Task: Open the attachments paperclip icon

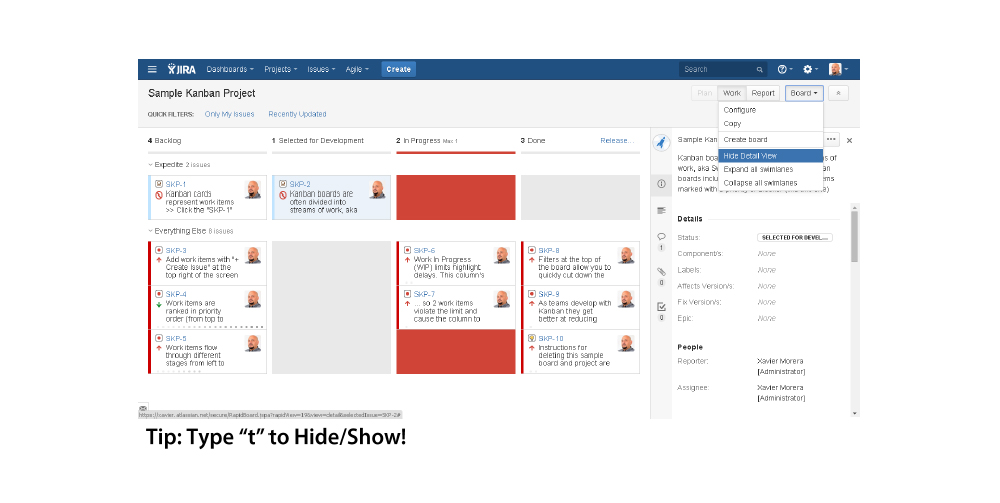Action: (x=661, y=272)
